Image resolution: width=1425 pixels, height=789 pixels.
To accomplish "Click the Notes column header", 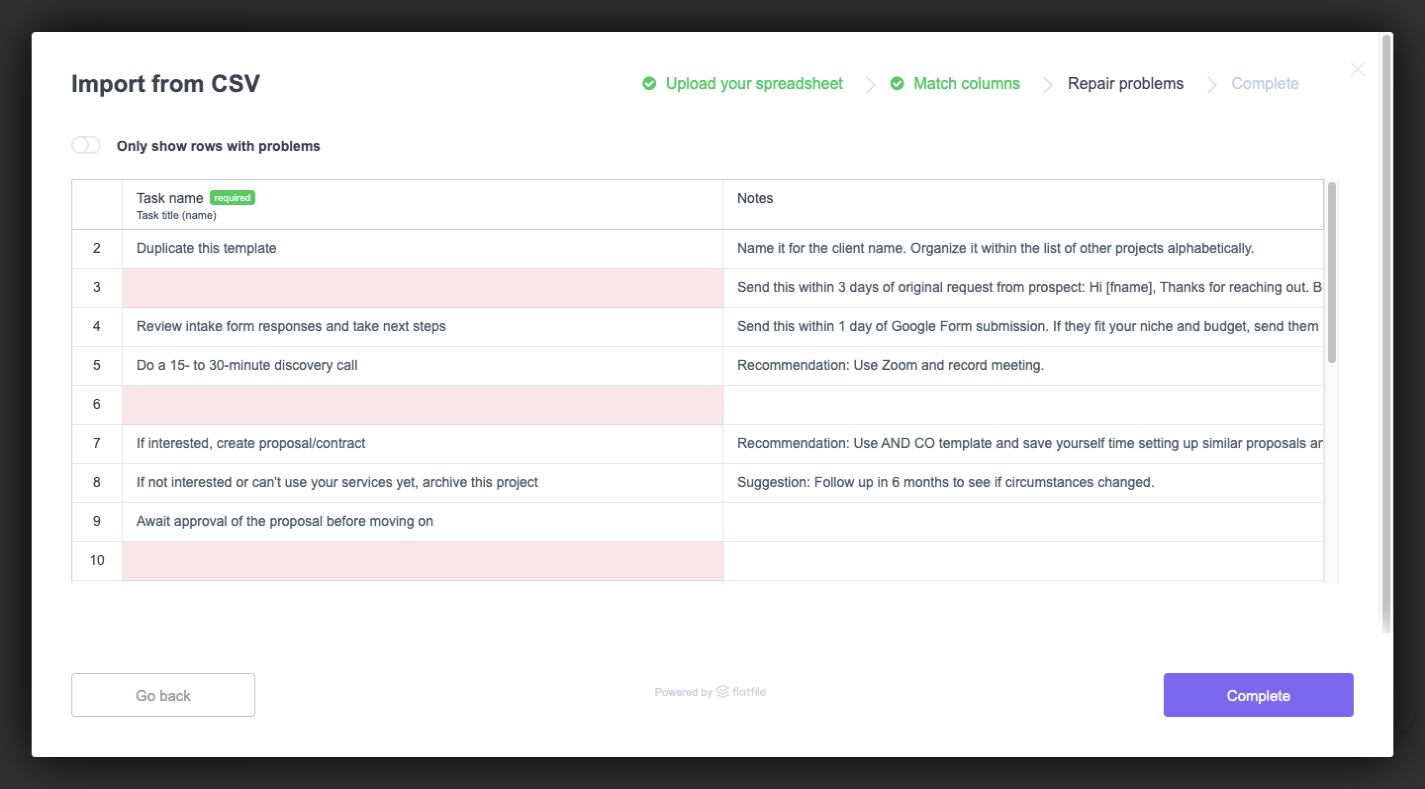I will (x=1023, y=205).
